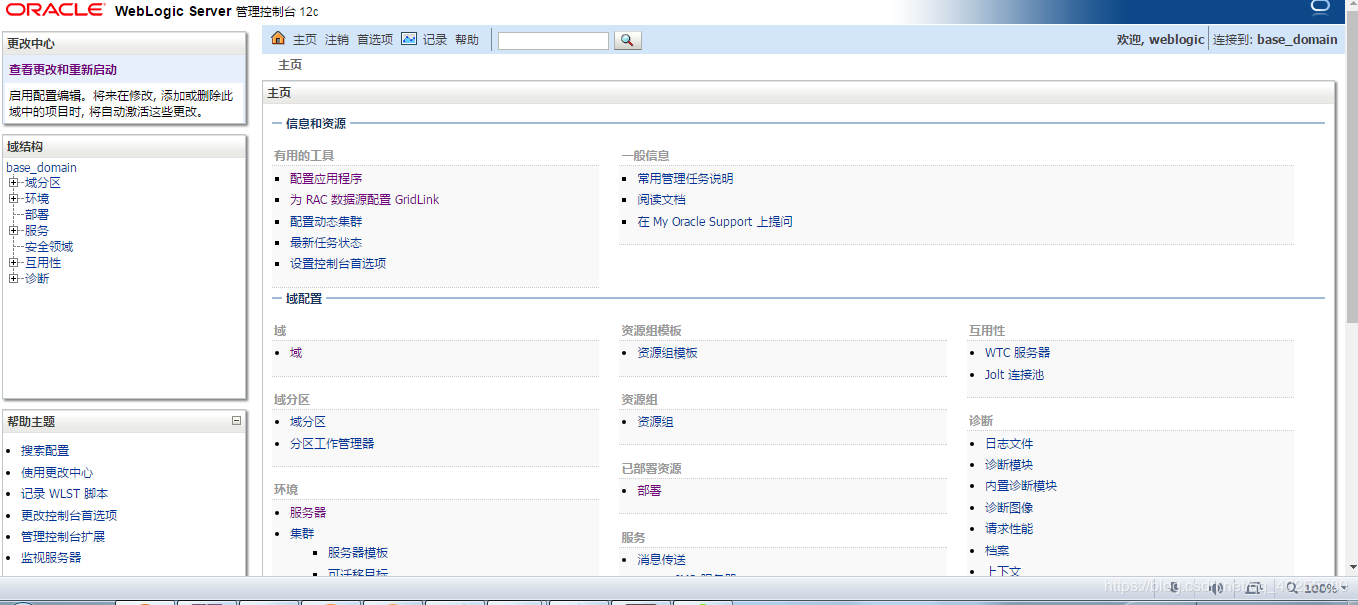Select 部署 in the domain tree
1358x605 pixels.
click(37, 215)
